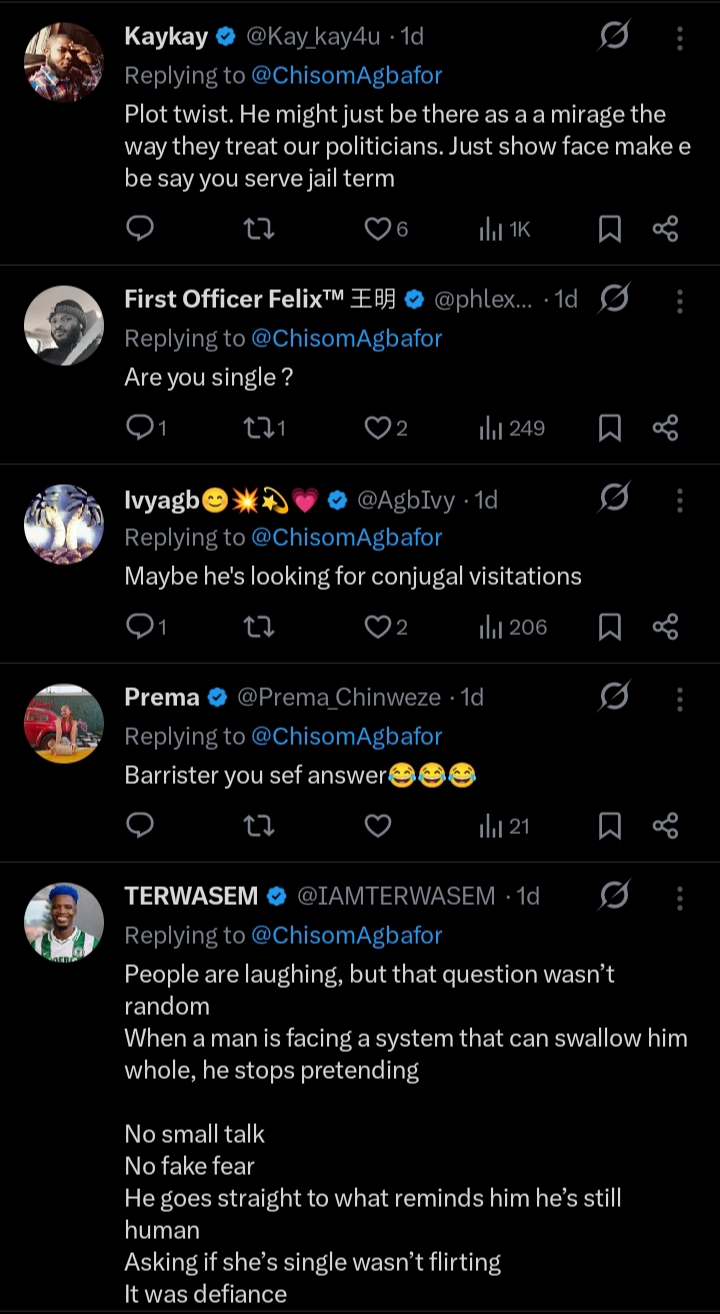This screenshot has height=1314, width=720.
Task: Open @ChisomAgbafor link in Prema's reply
Action: click(x=346, y=736)
